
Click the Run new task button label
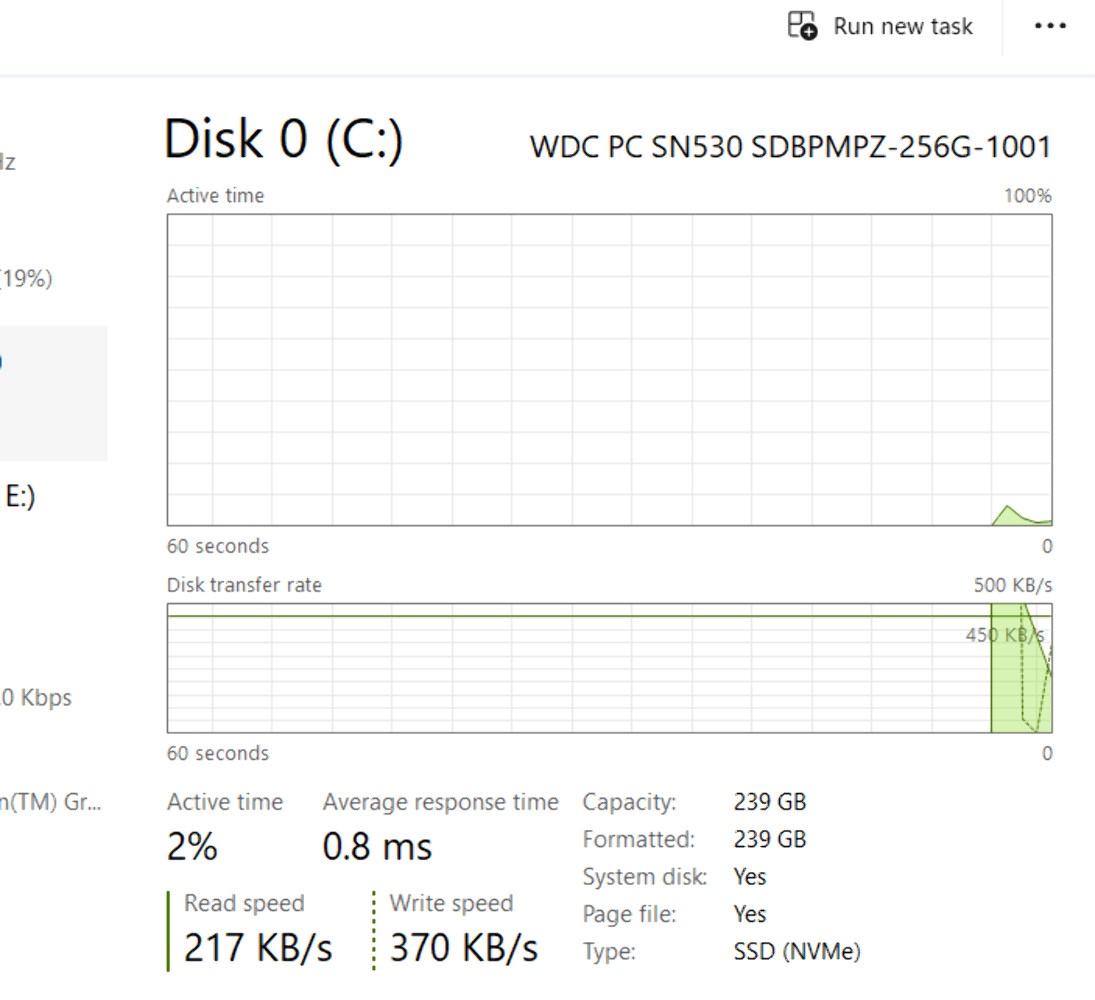click(x=903, y=27)
